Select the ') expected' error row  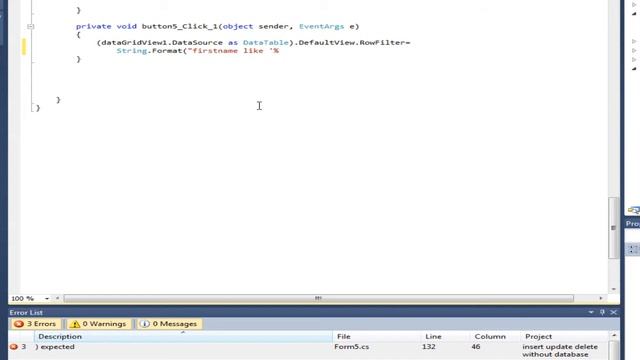[x=308, y=350]
